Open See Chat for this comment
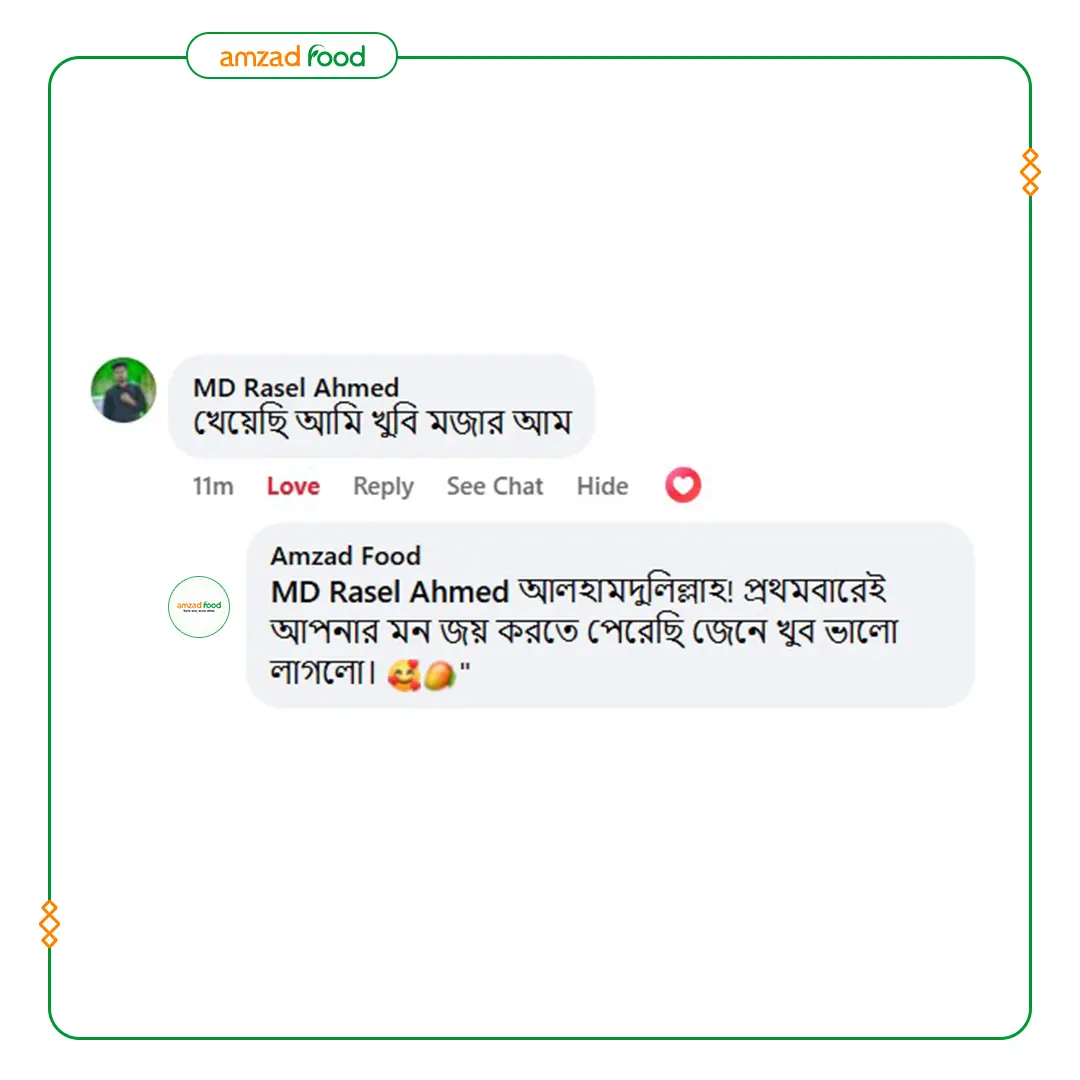The height and width of the screenshot is (1080, 1080). click(x=495, y=486)
